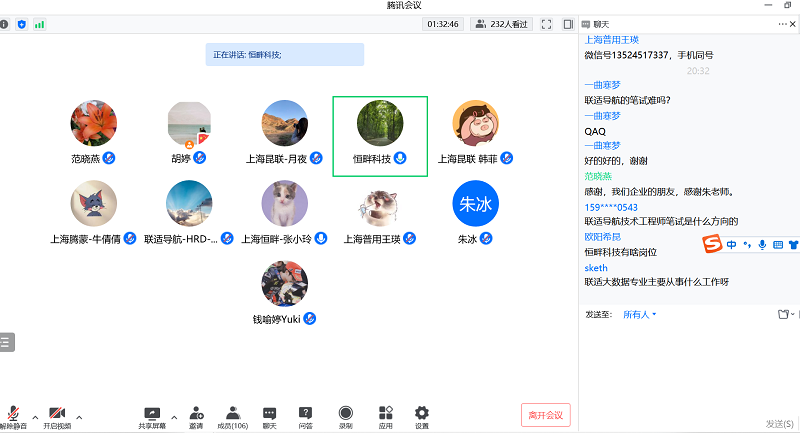The width and height of the screenshot is (800, 433).
Task: Click the 共享屏幕 share screen icon
Action: (153, 413)
